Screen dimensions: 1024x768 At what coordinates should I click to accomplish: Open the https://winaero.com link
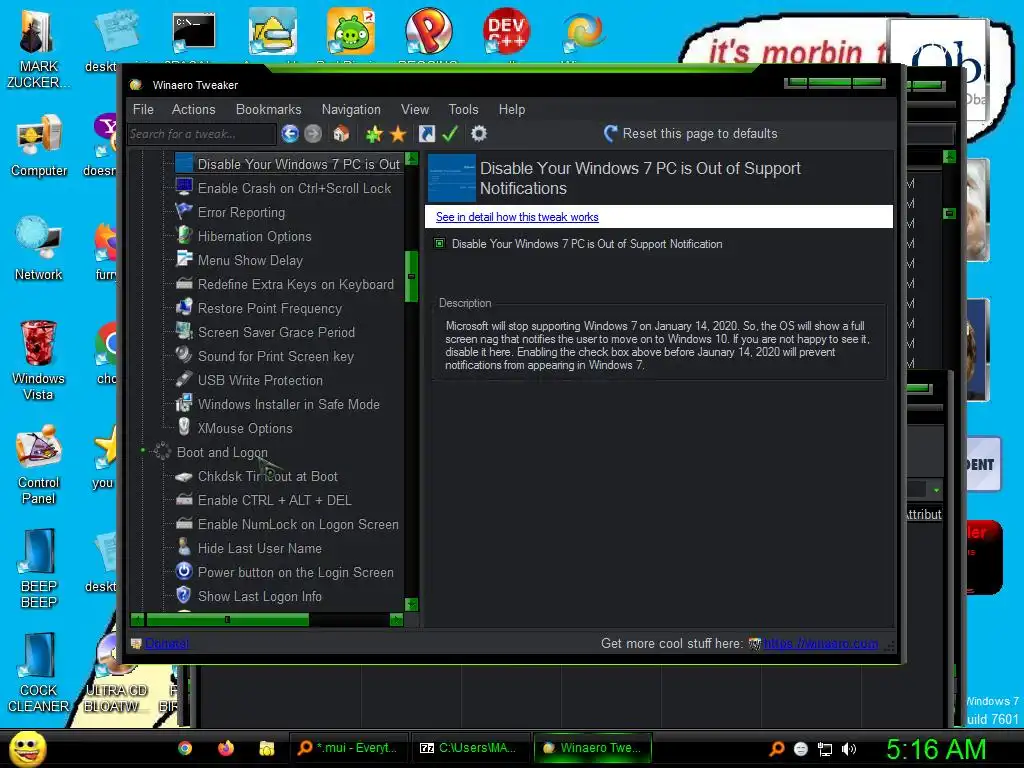(820, 643)
